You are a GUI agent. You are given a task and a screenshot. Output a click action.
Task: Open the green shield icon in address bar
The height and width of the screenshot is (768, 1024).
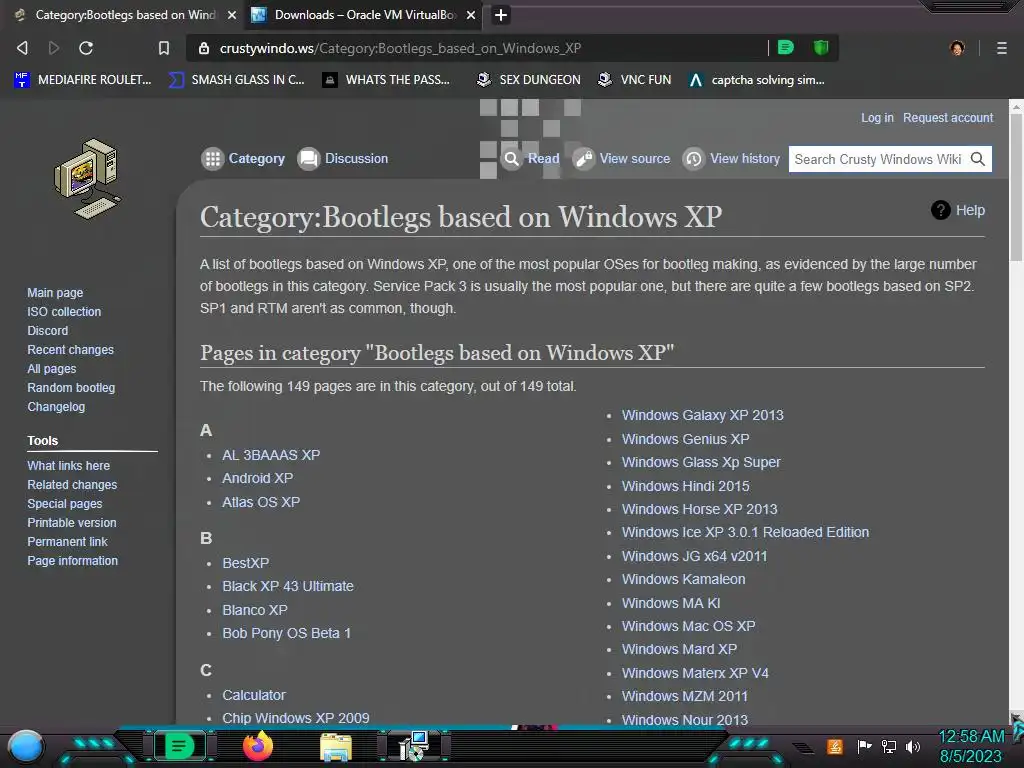[821, 47]
